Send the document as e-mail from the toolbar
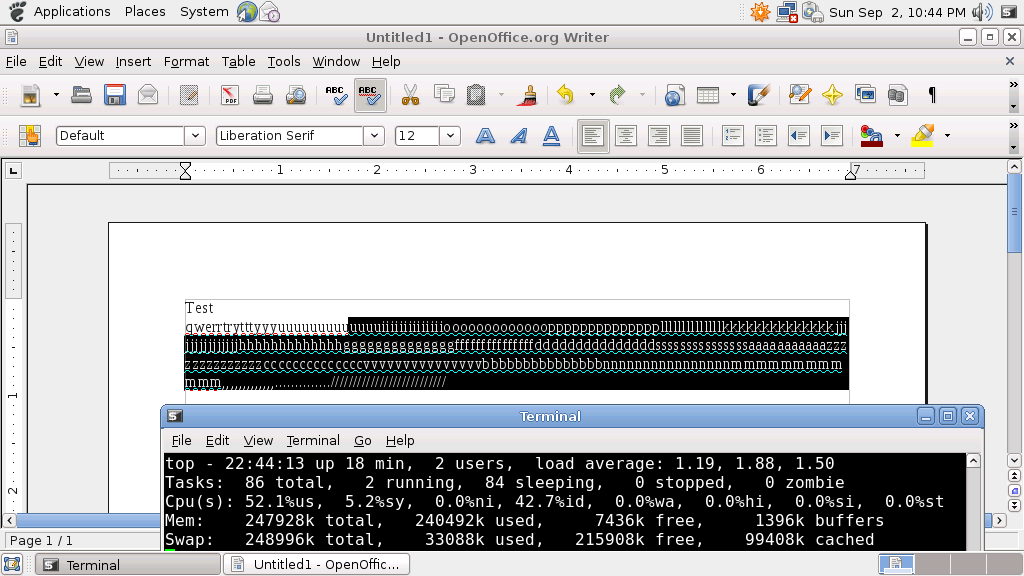 point(148,95)
